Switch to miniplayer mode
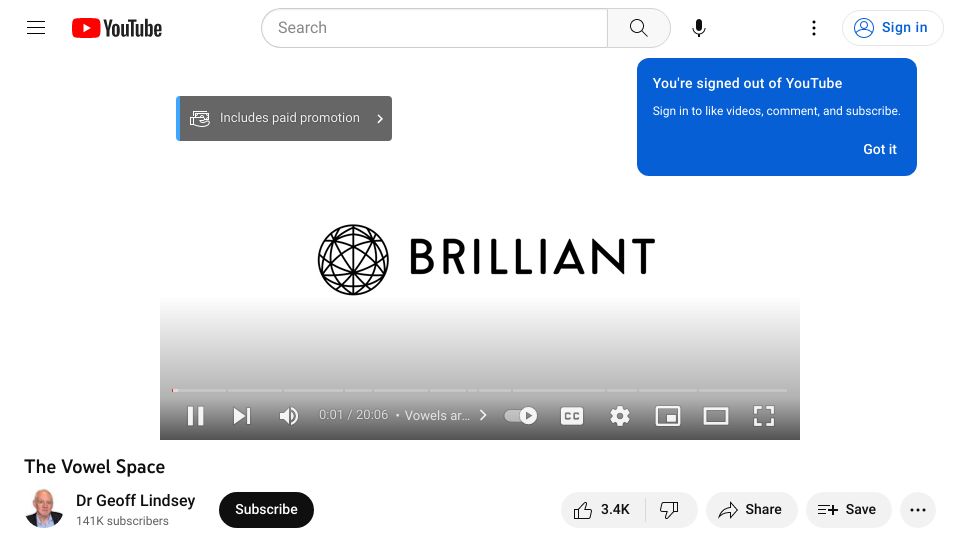Screen dimensions: 960x540 point(667,416)
